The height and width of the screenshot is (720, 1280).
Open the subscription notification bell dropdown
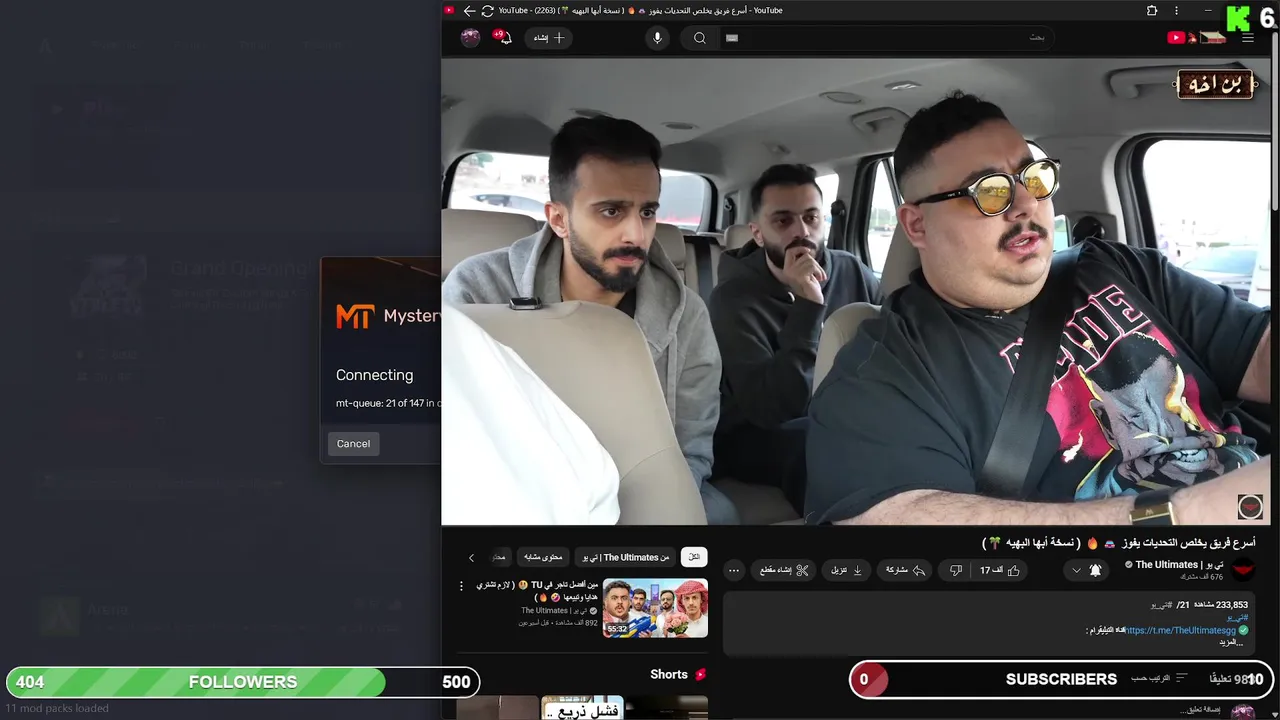pyautogui.click(x=1087, y=570)
